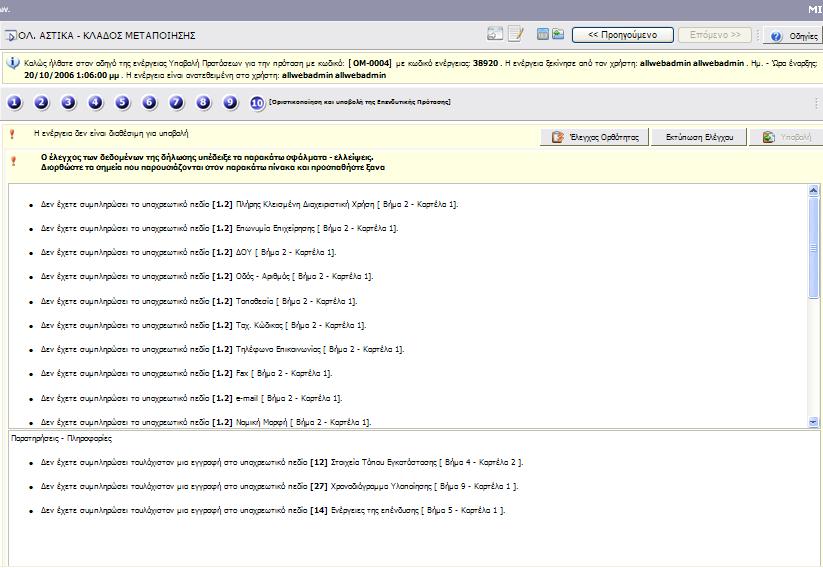This screenshot has height=568, width=823.
Task: Click error line 'Ταχ. Κώδικας'
Action: [x=203, y=325]
